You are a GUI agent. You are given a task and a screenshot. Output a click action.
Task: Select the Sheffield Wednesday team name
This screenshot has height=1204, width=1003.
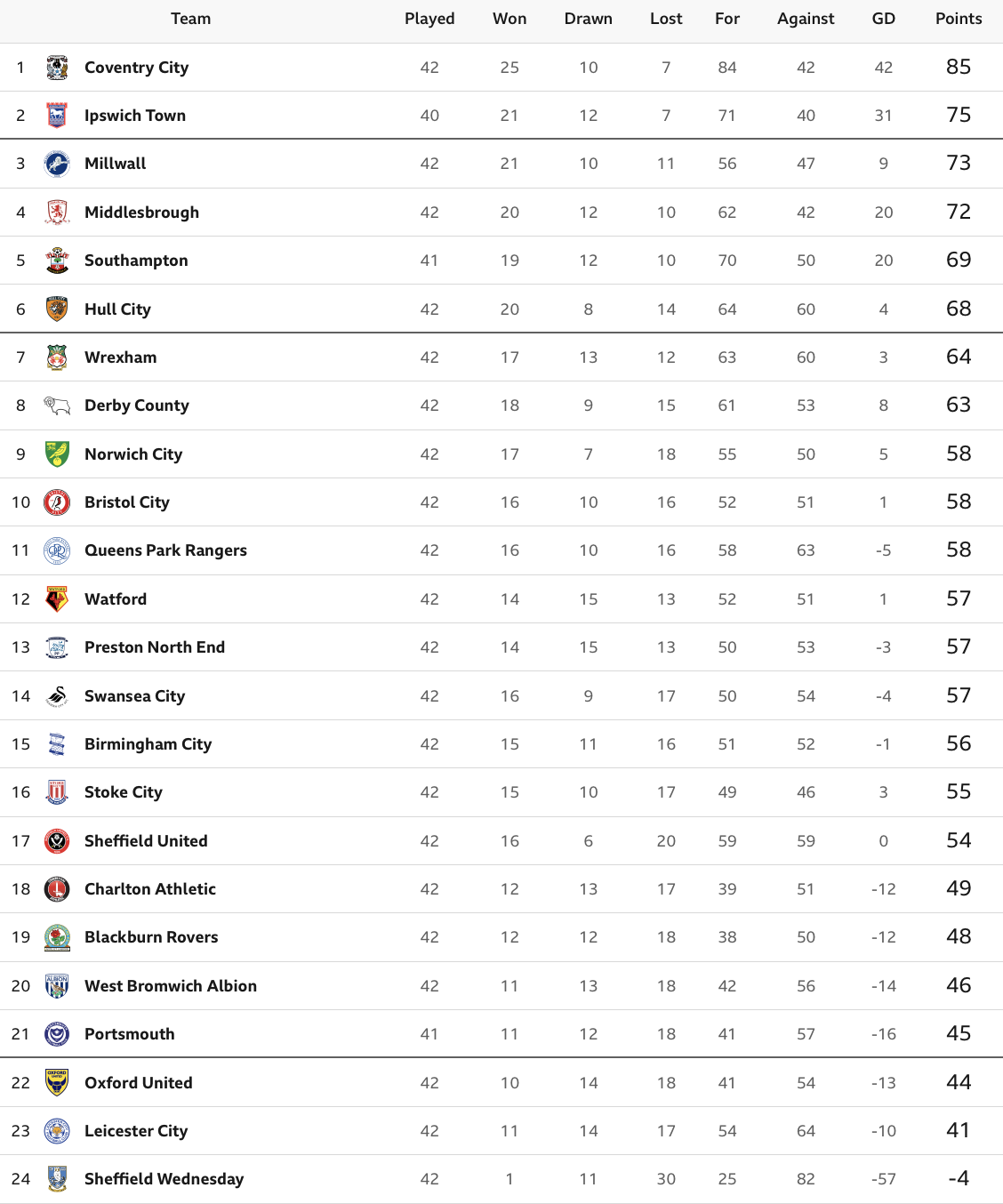click(x=164, y=1179)
